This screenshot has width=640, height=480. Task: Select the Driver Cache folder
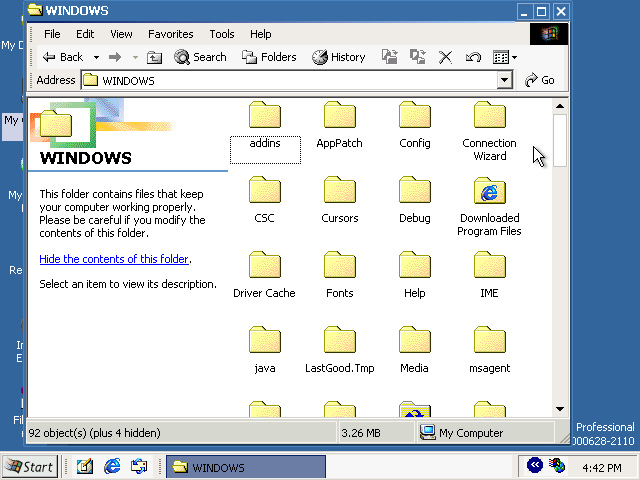tap(264, 276)
